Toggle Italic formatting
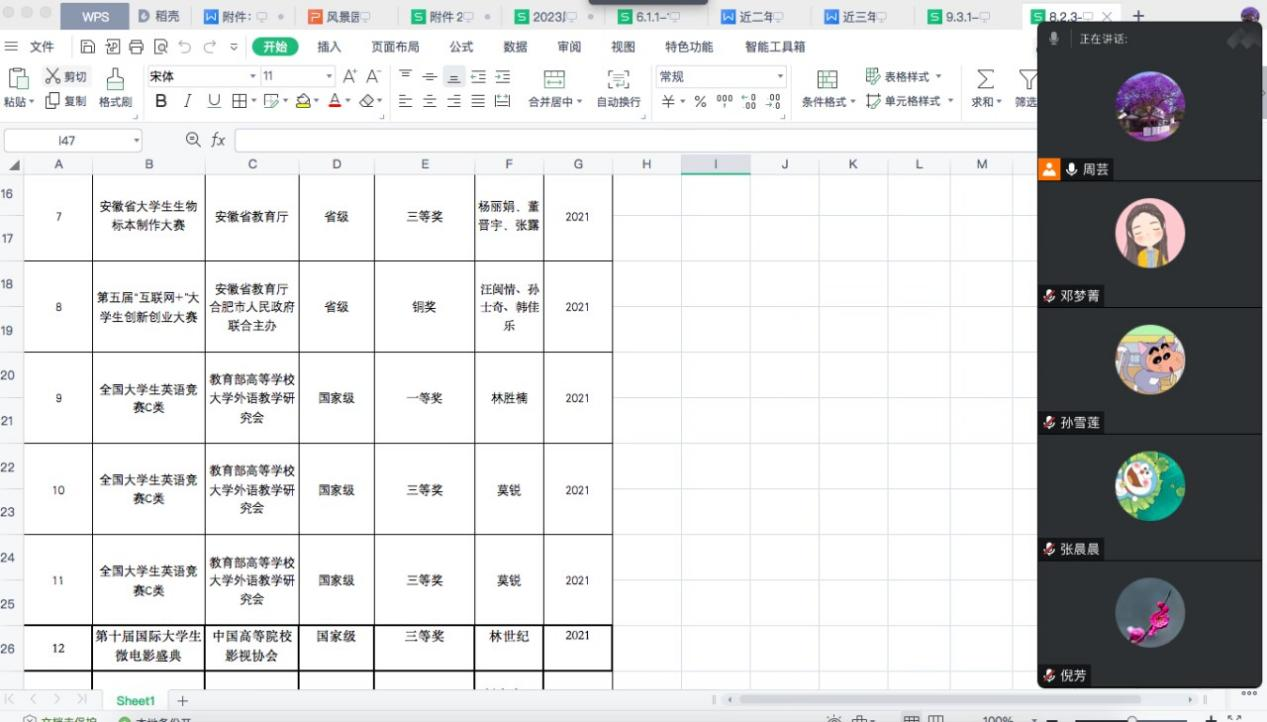The height and width of the screenshot is (722, 1267). click(x=187, y=101)
